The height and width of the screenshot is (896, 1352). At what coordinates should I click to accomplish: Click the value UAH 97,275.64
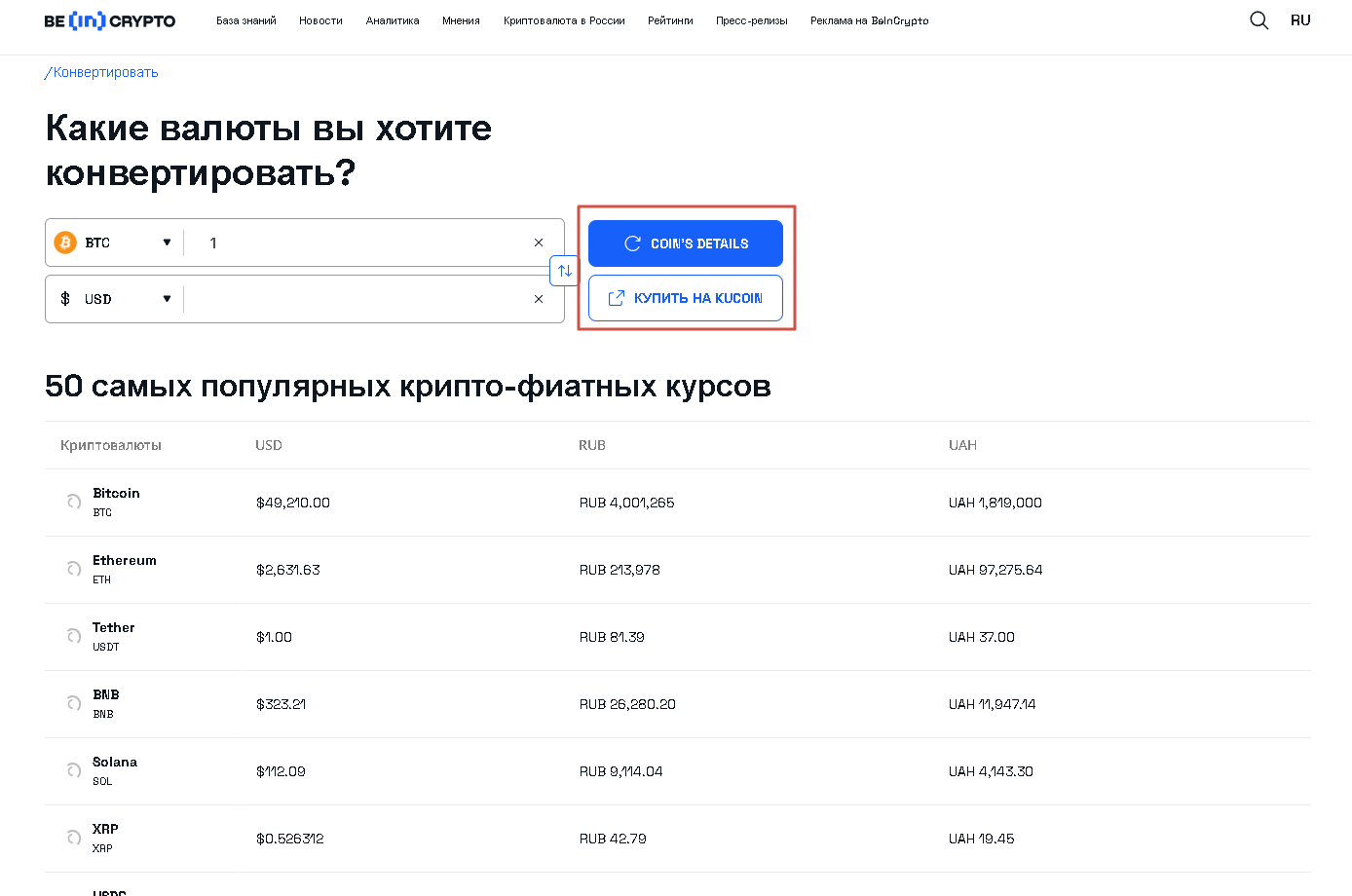pyautogui.click(x=995, y=570)
